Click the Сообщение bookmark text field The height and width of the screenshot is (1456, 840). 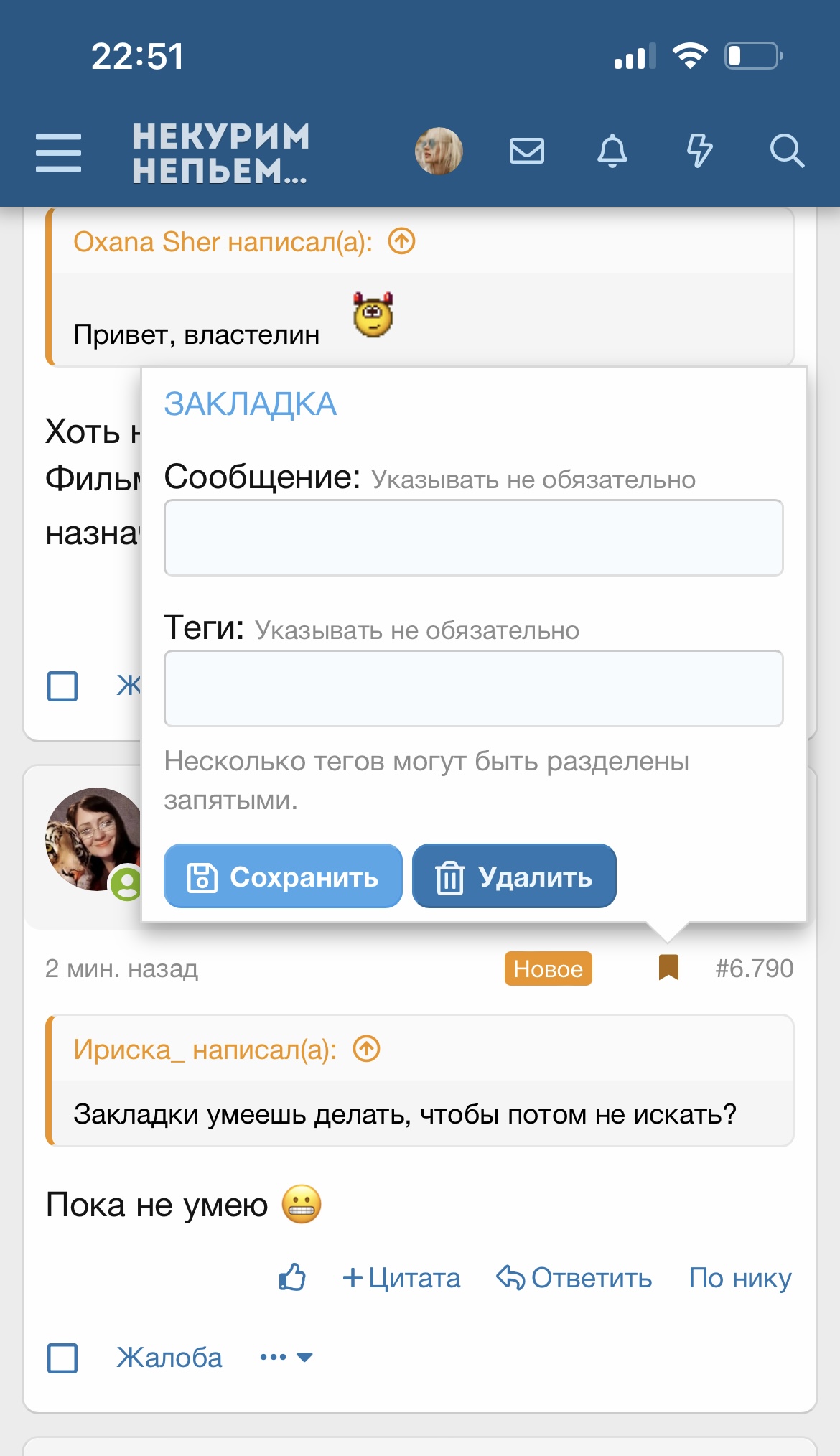[473, 538]
